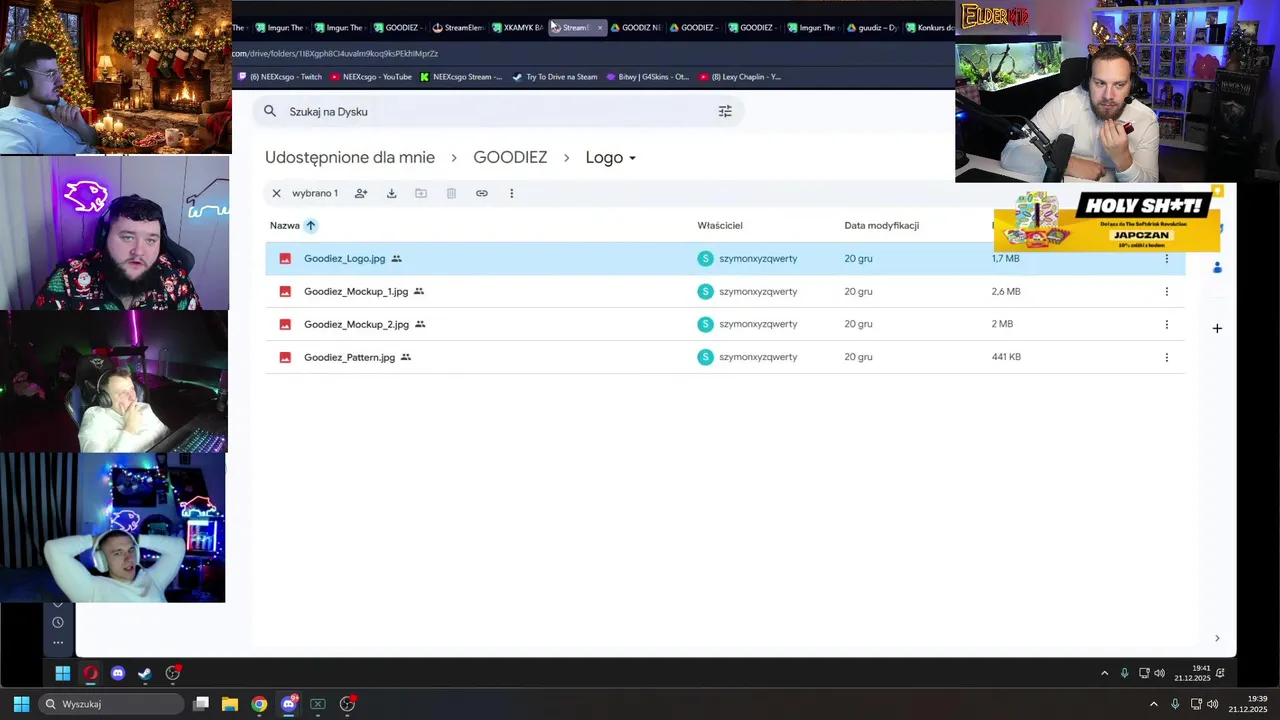
Task: Click the move-to-folder toolbar icon
Action: point(421,193)
